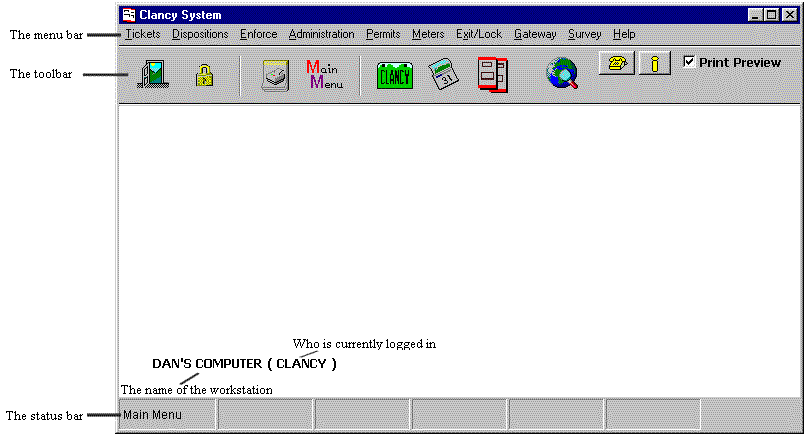The height and width of the screenshot is (439, 811).
Task: Click the gray printer toolbar icon
Action: [x=275, y=76]
